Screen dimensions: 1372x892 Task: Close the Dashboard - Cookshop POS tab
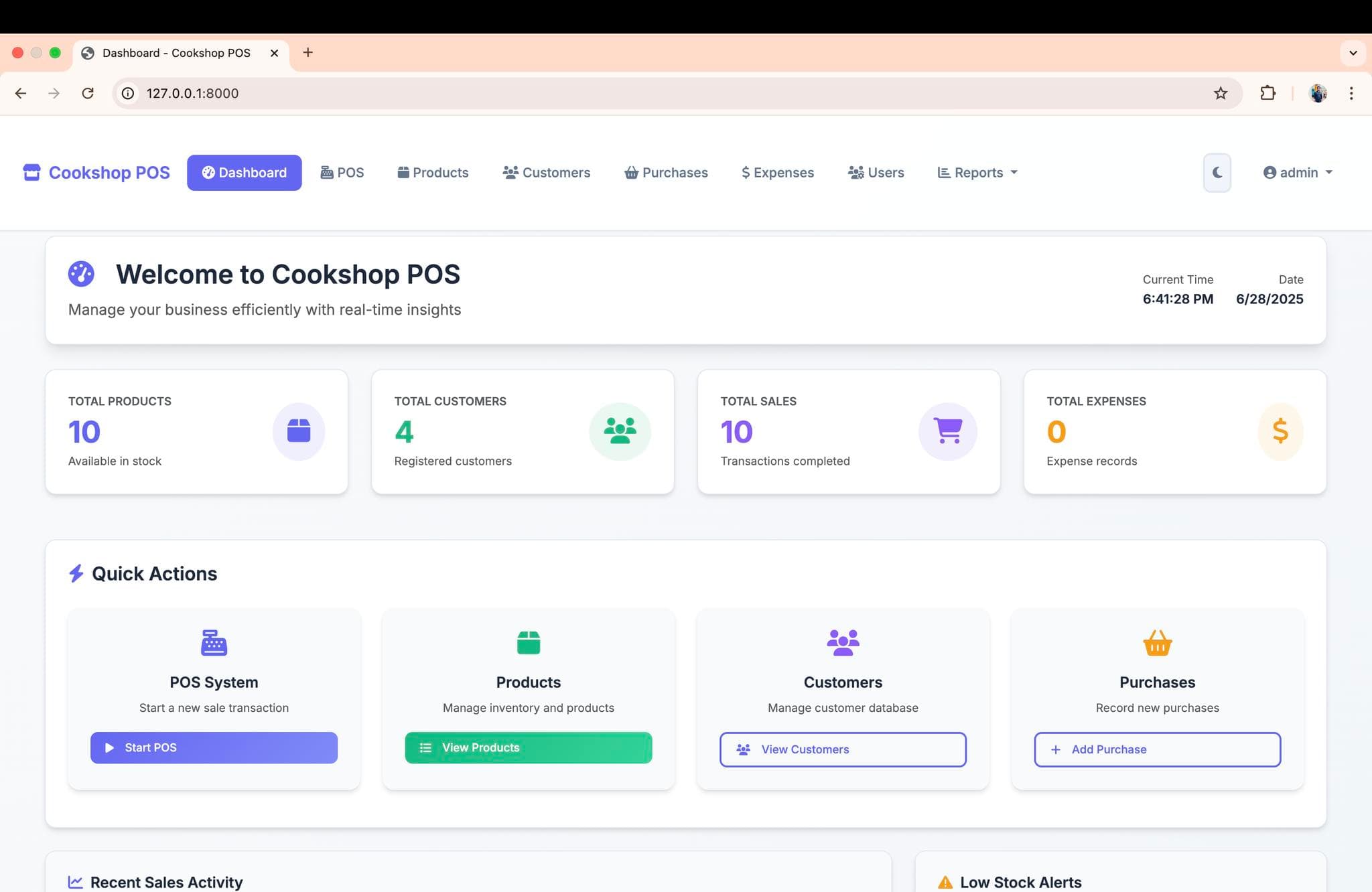pyautogui.click(x=274, y=53)
